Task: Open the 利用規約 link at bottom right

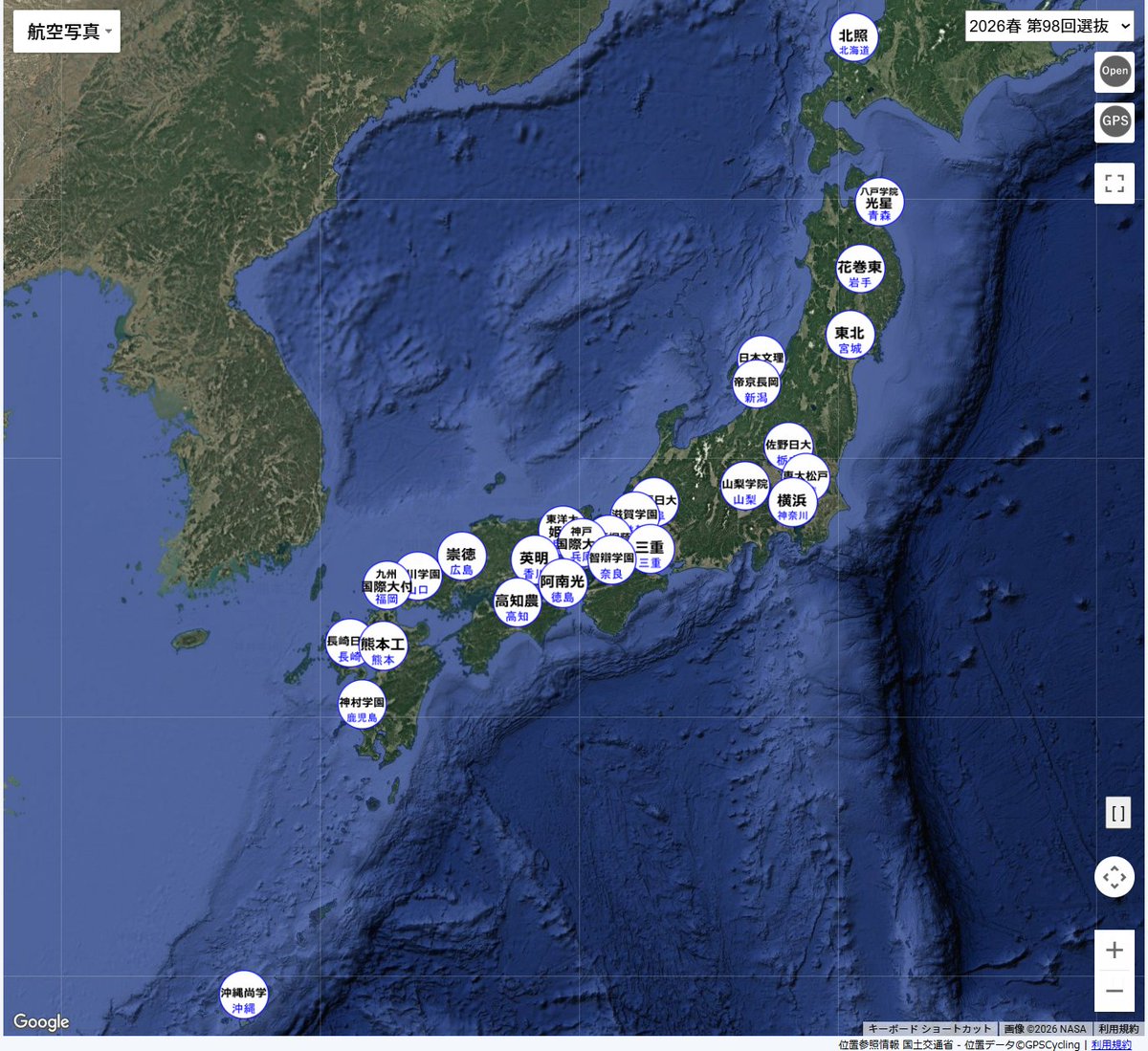Action: point(1111,1044)
